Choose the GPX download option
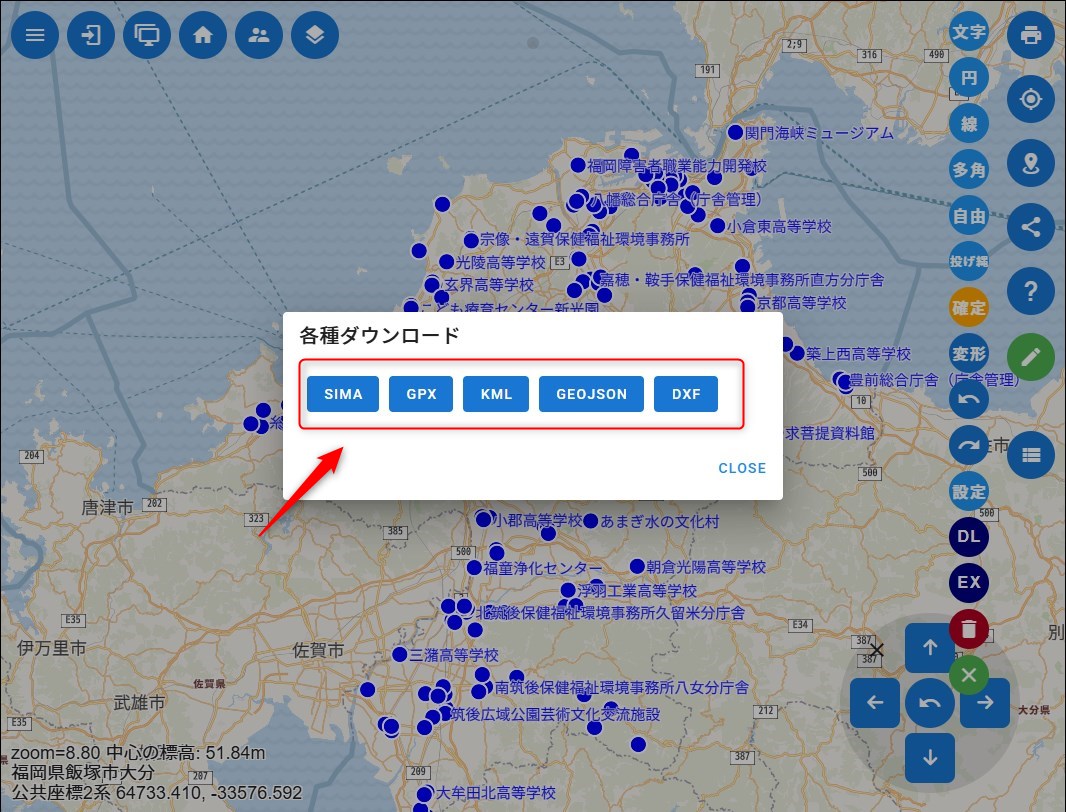Screen dimensions: 1066x812 (421, 394)
